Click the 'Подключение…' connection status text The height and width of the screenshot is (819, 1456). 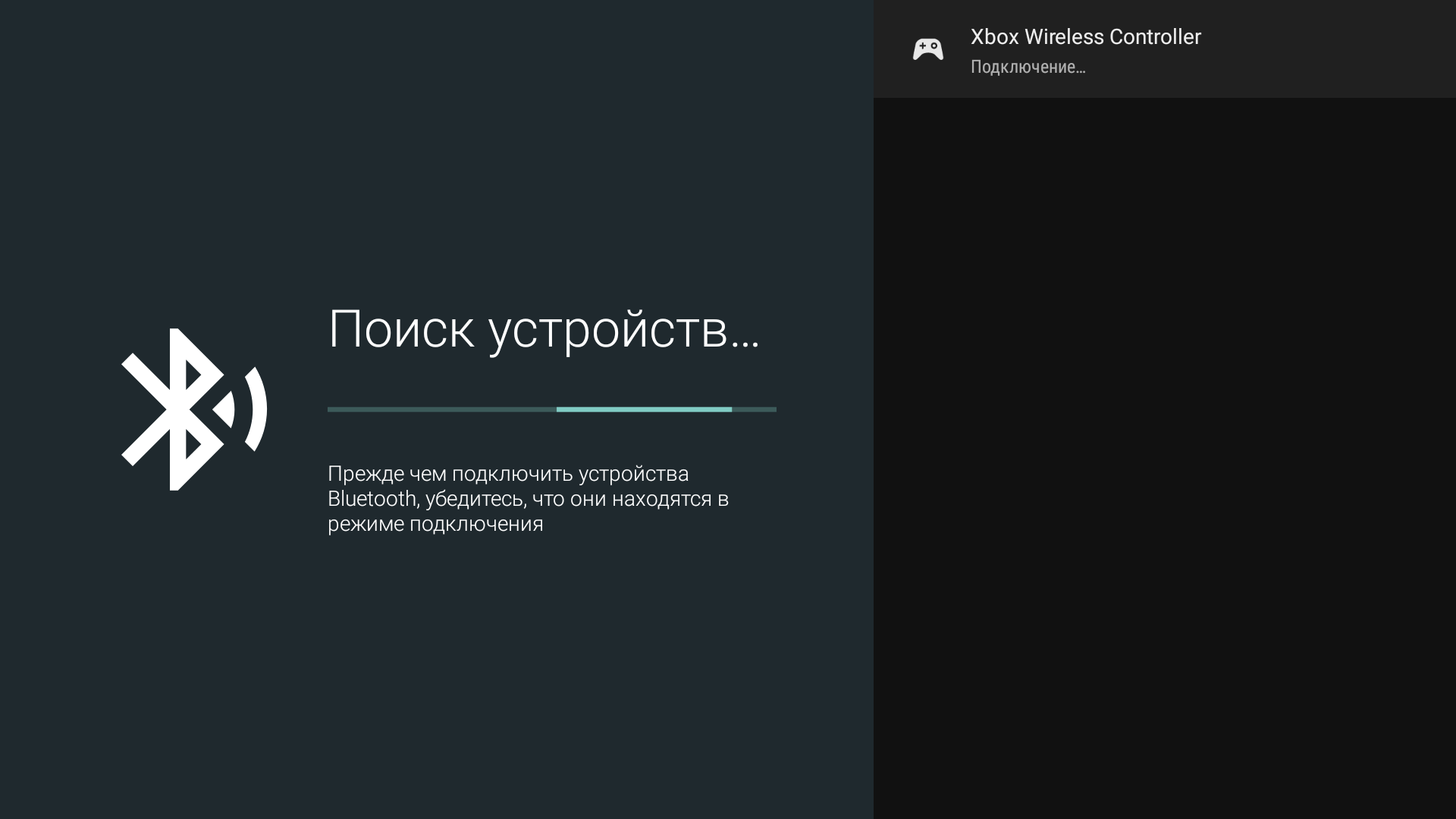tap(1028, 67)
